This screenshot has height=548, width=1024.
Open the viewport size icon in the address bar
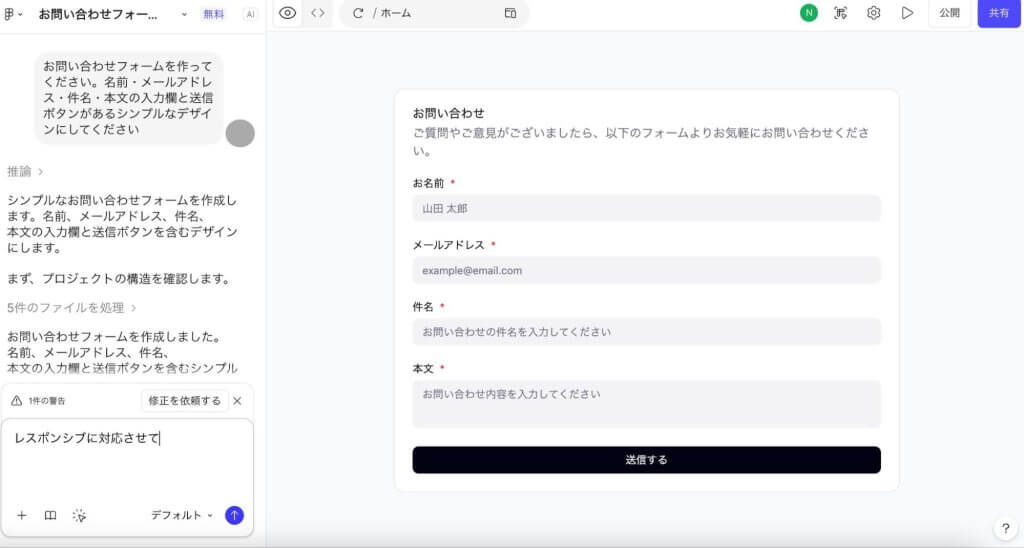[511, 13]
